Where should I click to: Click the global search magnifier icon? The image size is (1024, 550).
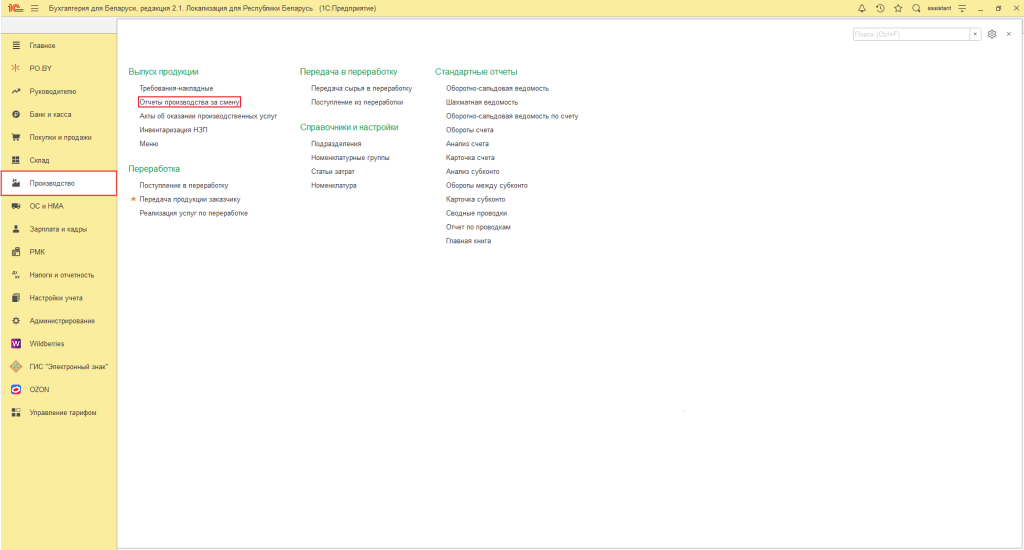point(916,8)
